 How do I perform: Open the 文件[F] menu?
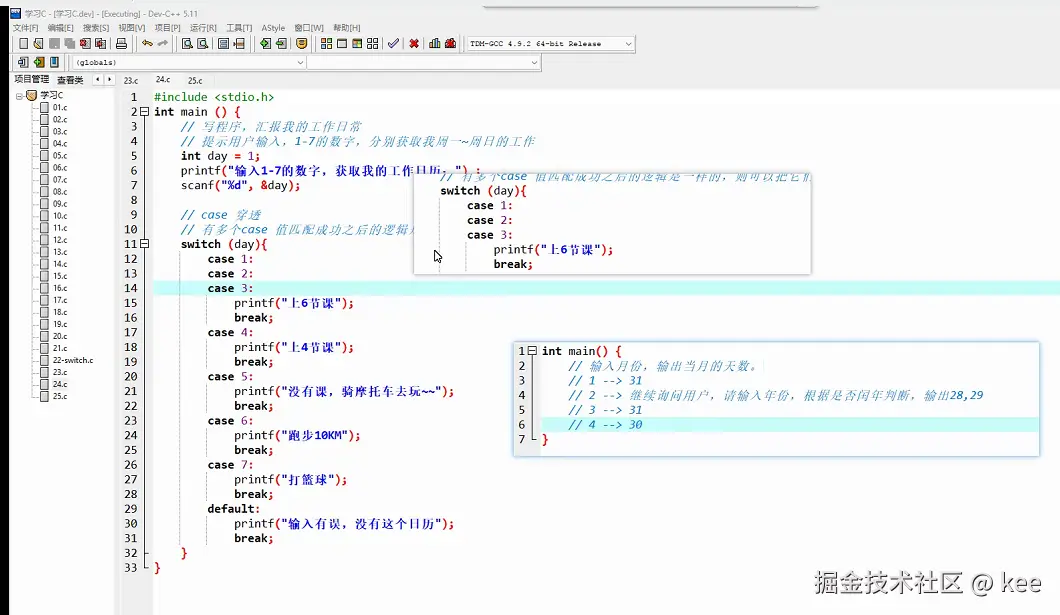tap(26, 28)
